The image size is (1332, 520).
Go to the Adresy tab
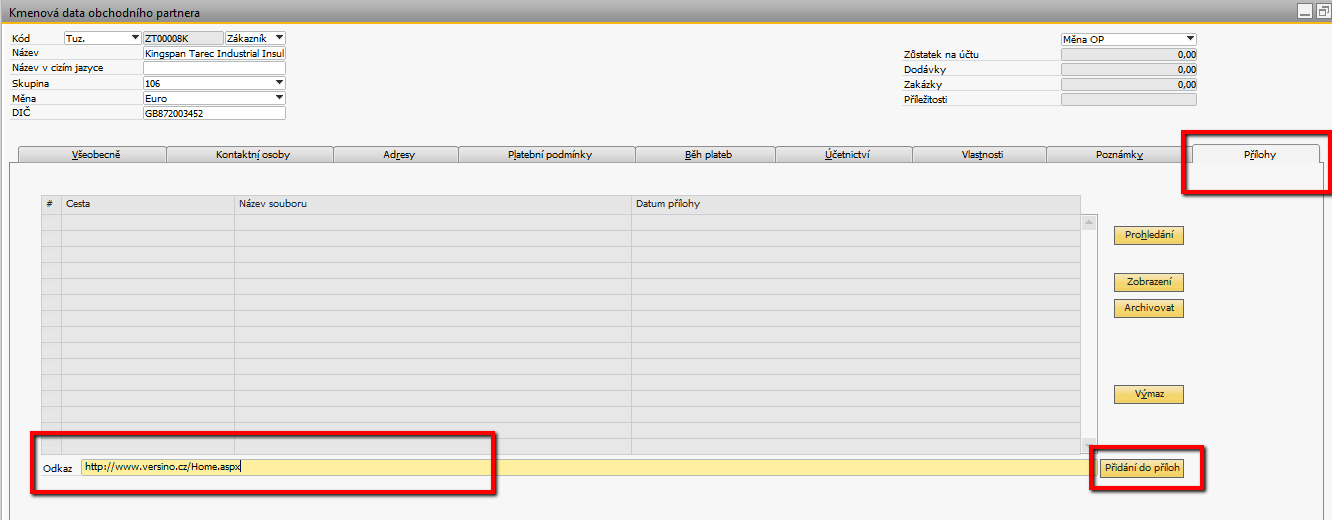[395, 155]
